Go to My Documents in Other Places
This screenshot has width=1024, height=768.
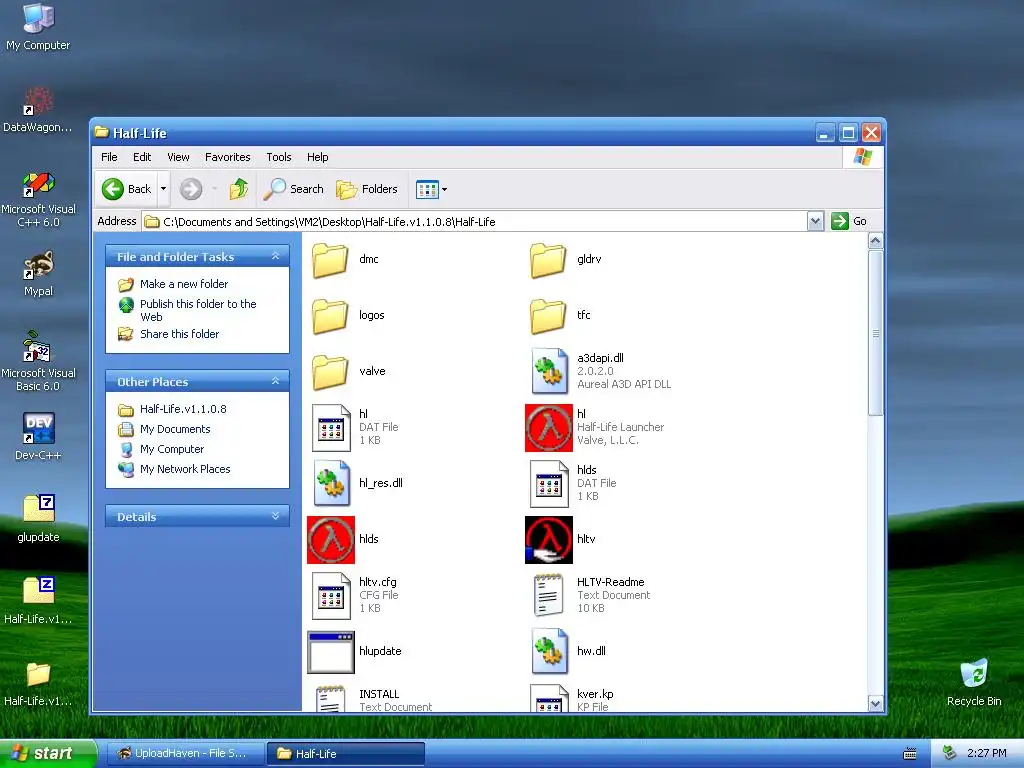coord(175,429)
